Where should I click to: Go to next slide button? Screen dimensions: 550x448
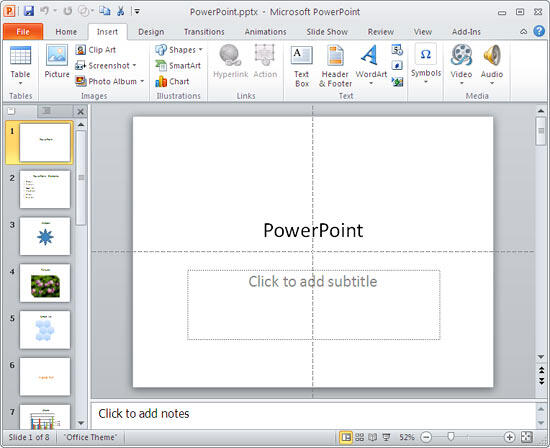[x=541, y=381]
